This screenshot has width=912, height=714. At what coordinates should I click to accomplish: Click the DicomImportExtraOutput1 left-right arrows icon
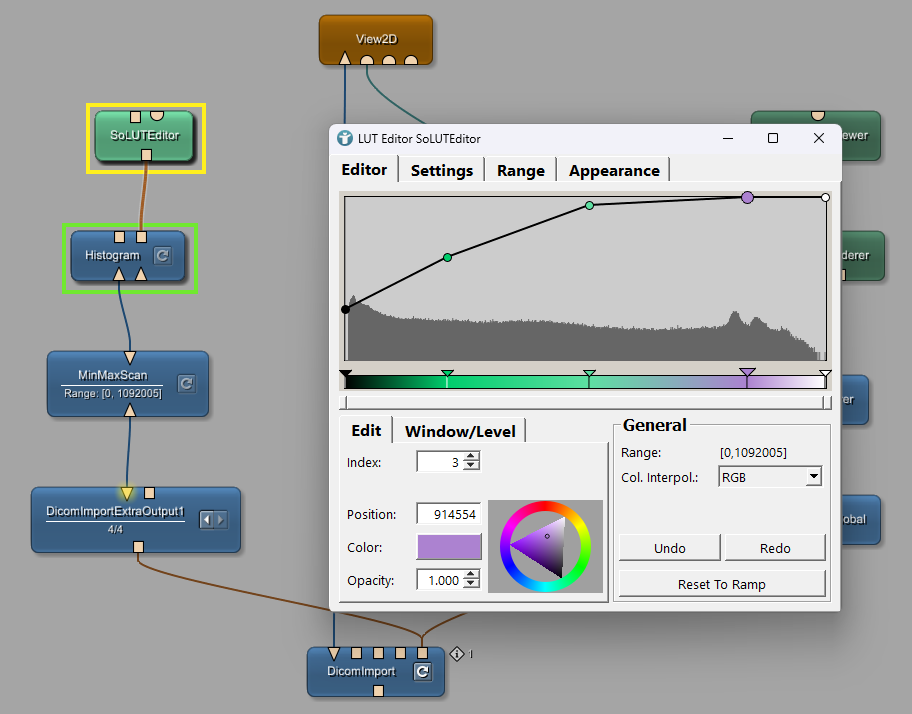(214, 519)
